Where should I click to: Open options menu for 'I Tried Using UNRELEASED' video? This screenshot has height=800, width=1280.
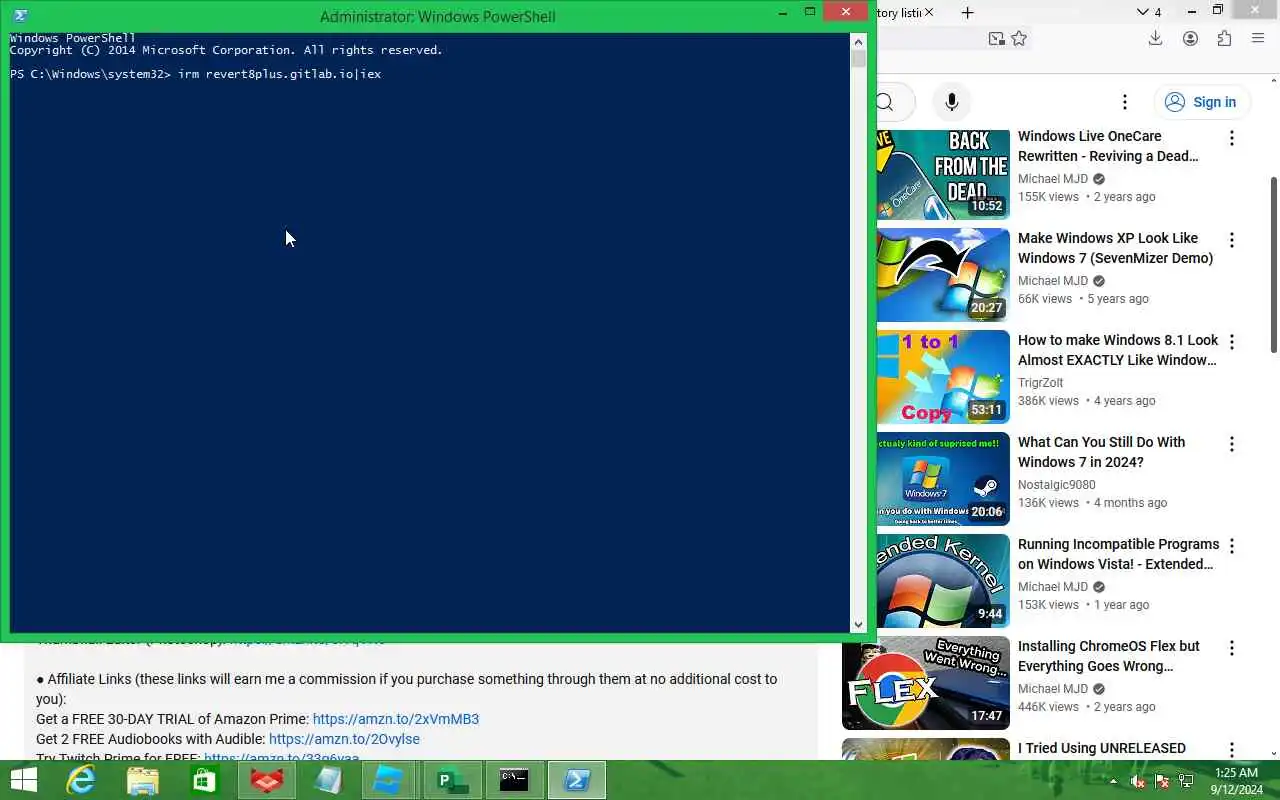click(1232, 750)
